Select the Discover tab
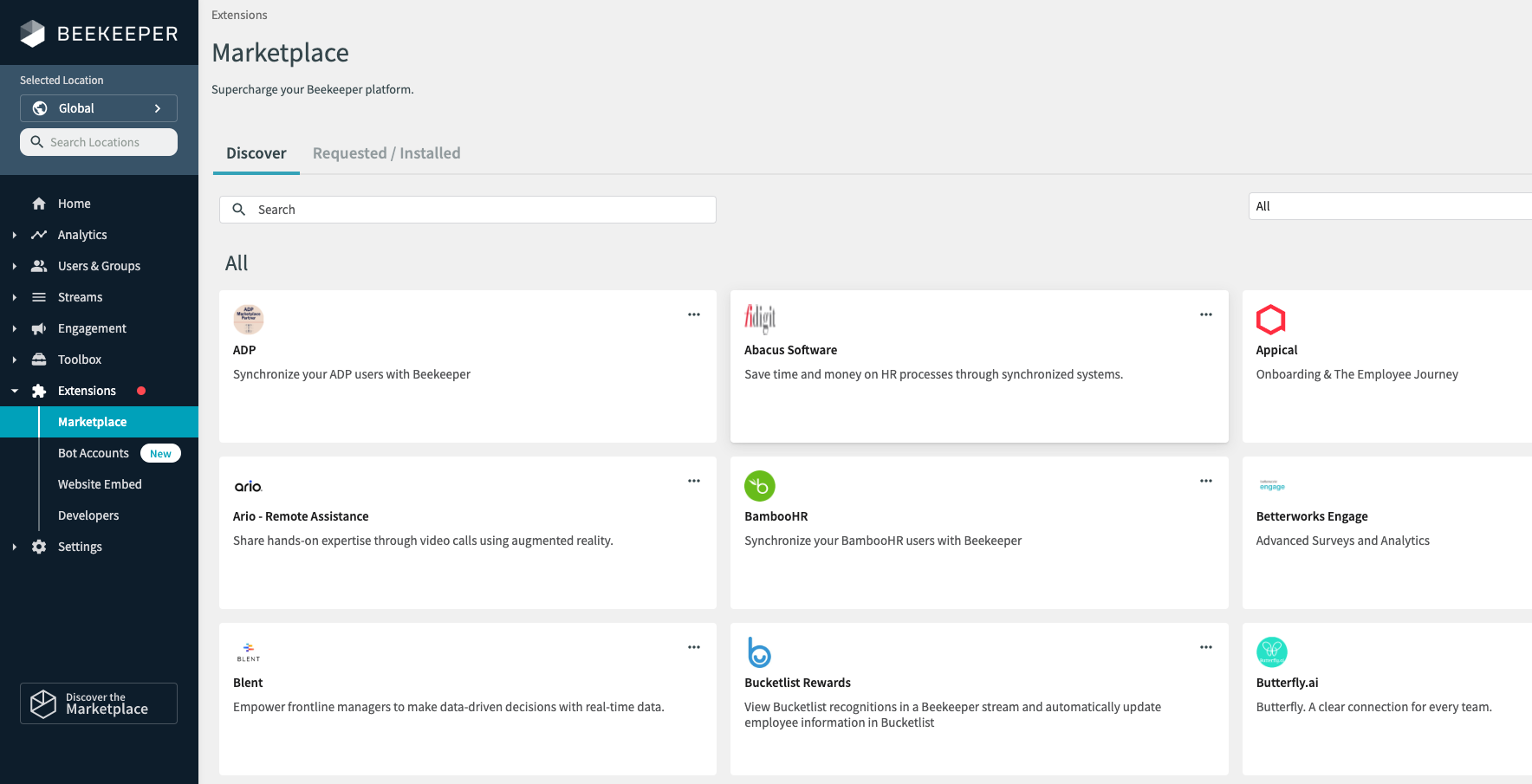Image resolution: width=1532 pixels, height=784 pixels. 256,152
